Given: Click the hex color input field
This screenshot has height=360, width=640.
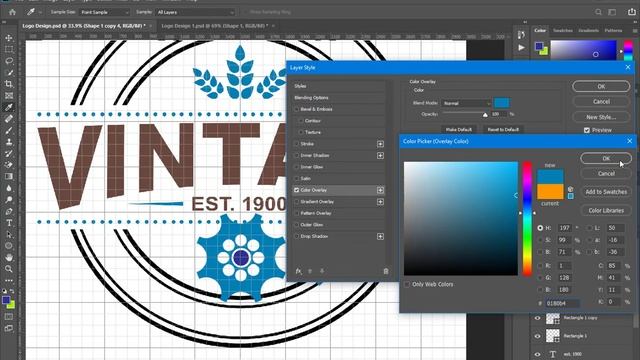Looking at the screenshot, I should (562, 303).
